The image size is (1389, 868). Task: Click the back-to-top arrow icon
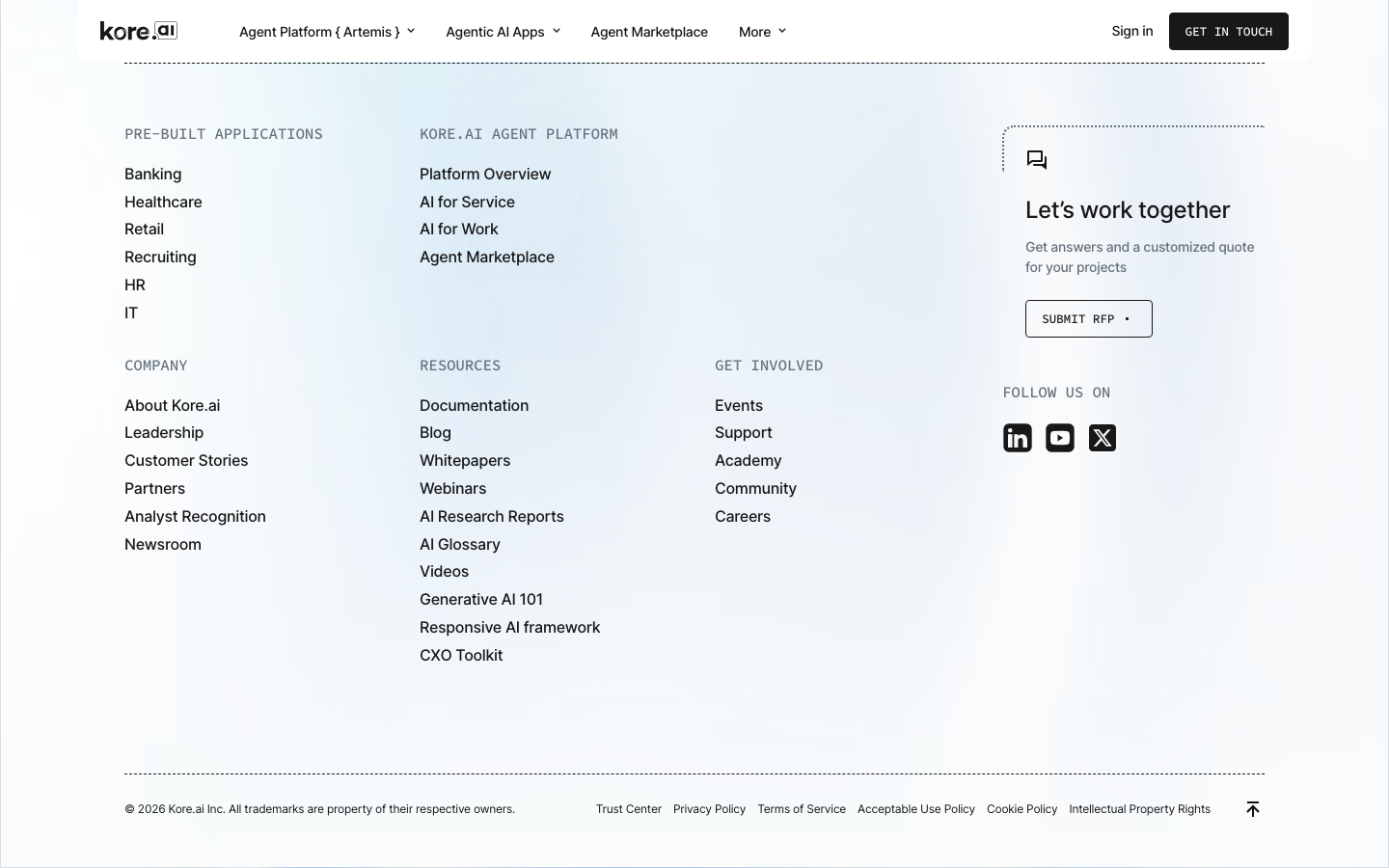(1253, 809)
